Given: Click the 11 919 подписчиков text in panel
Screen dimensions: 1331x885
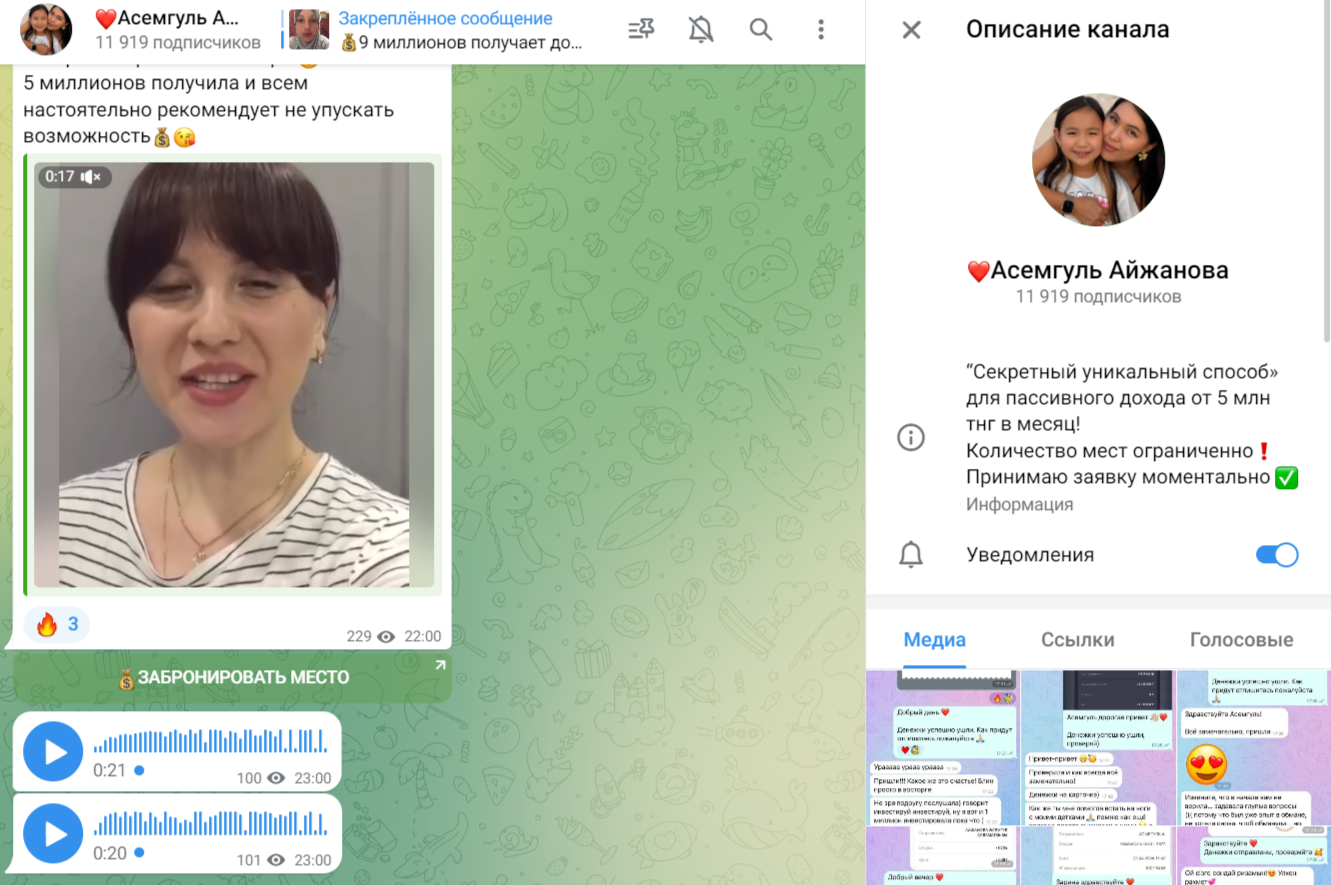Looking at the screenshot, I should coord(1098,297).
